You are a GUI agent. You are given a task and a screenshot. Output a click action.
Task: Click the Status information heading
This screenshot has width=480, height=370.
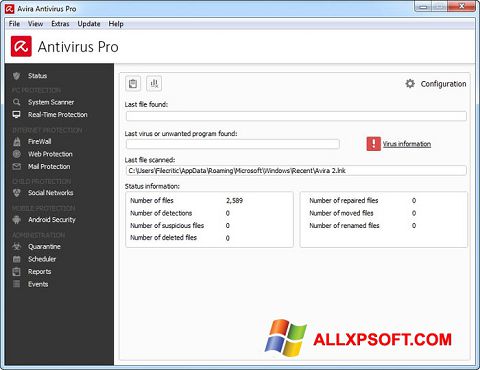152,186
